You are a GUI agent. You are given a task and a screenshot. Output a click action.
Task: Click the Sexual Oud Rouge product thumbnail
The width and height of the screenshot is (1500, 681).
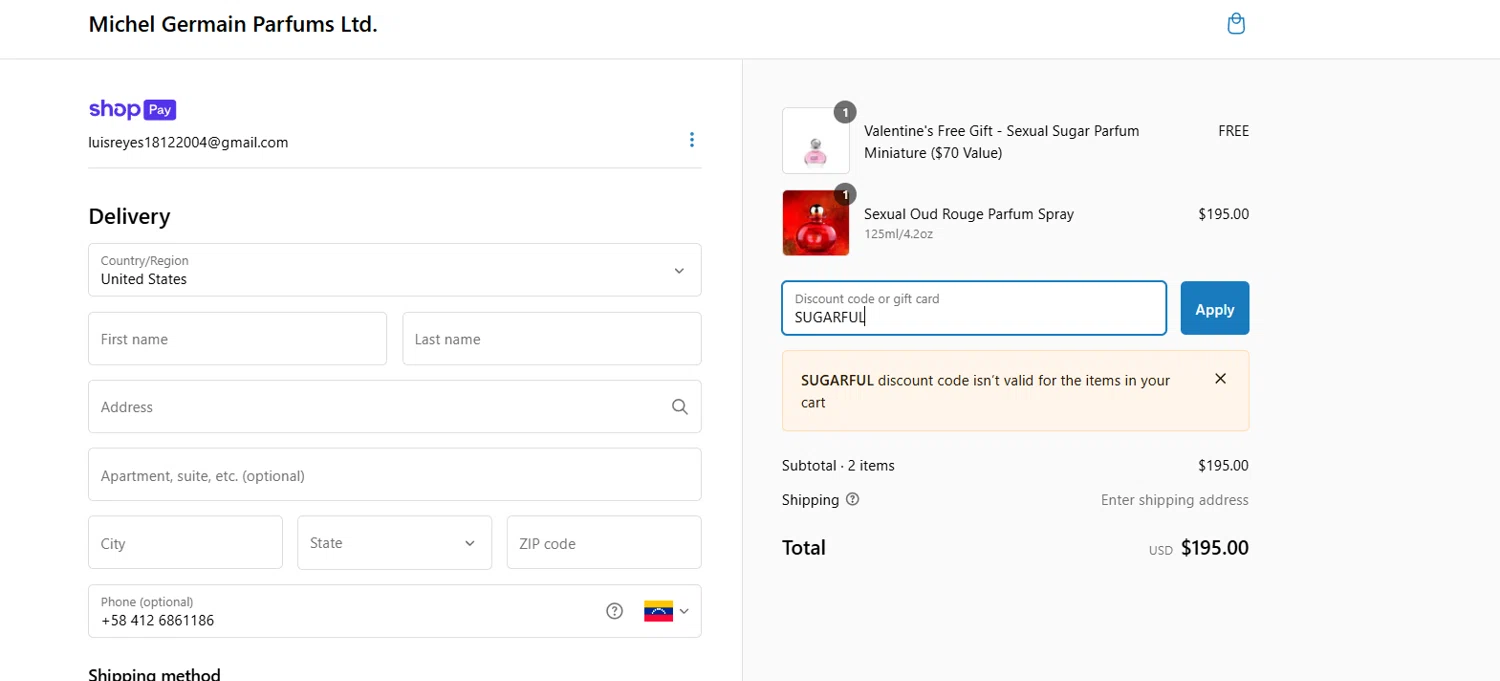[x=816, y=223]
